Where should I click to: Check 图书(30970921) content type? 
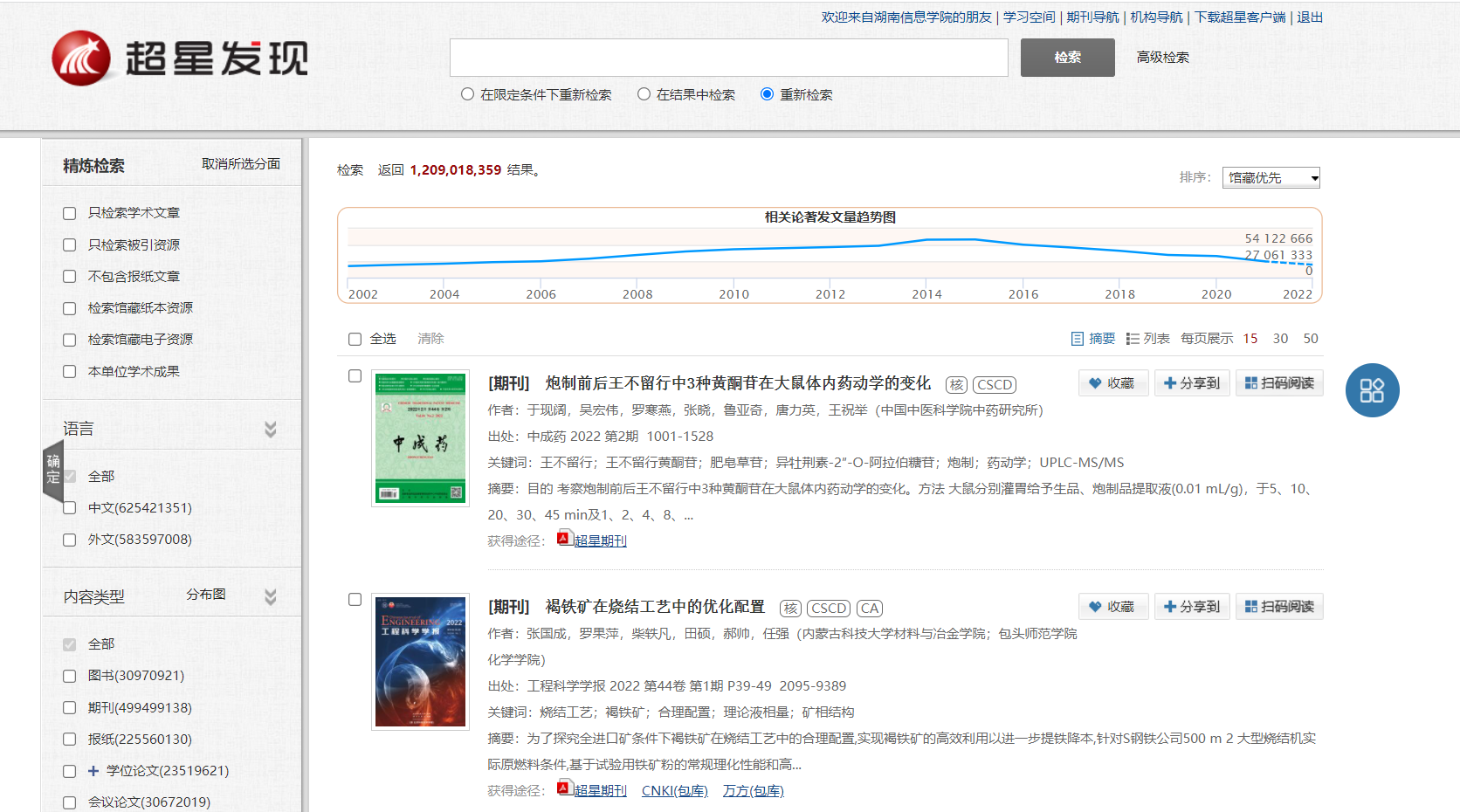click(x=70, y=676)
